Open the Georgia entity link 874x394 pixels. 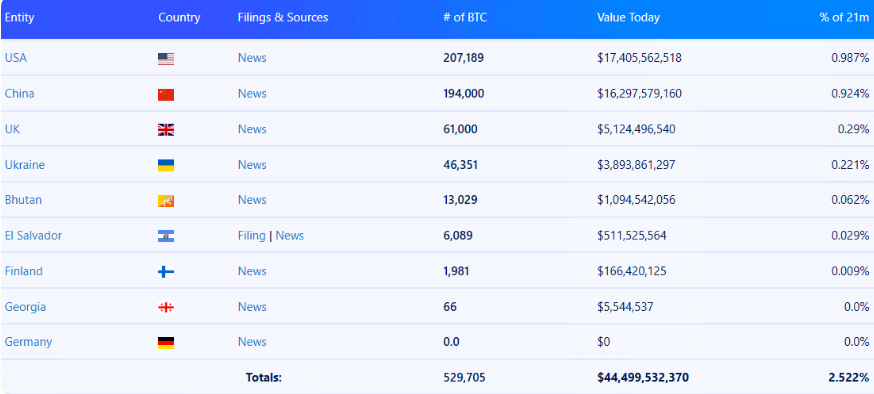pyautogui.click(x=25, y=307)
